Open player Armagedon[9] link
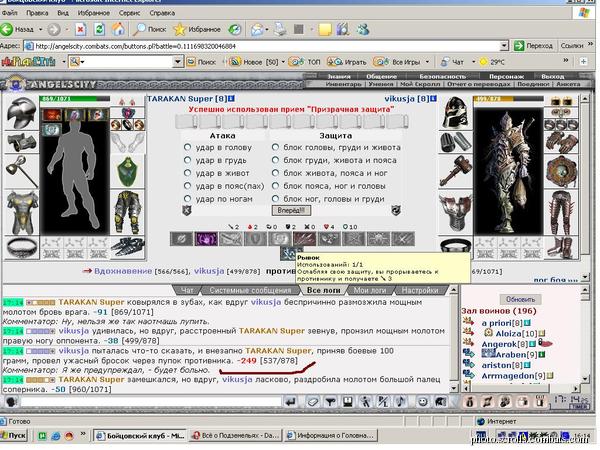600x450 pixels. coord(514,376)
